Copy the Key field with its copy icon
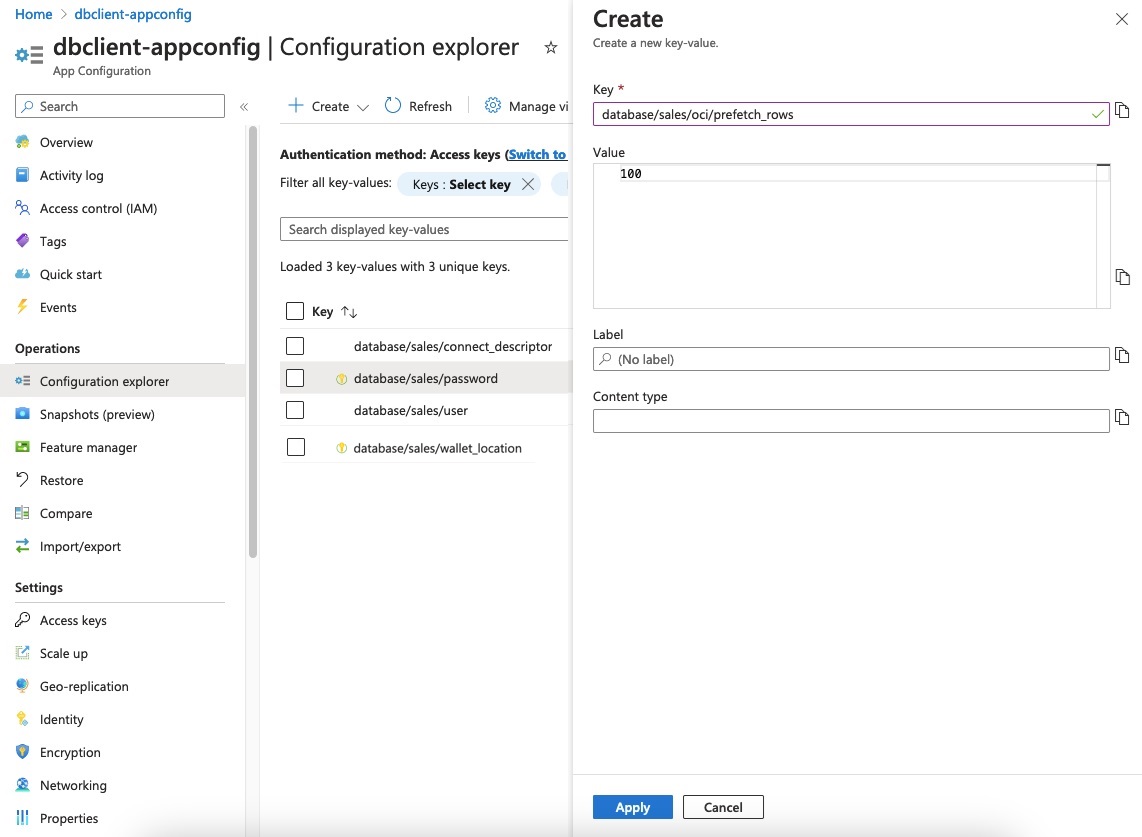 pyautogui.click(x=1122, y=111)
